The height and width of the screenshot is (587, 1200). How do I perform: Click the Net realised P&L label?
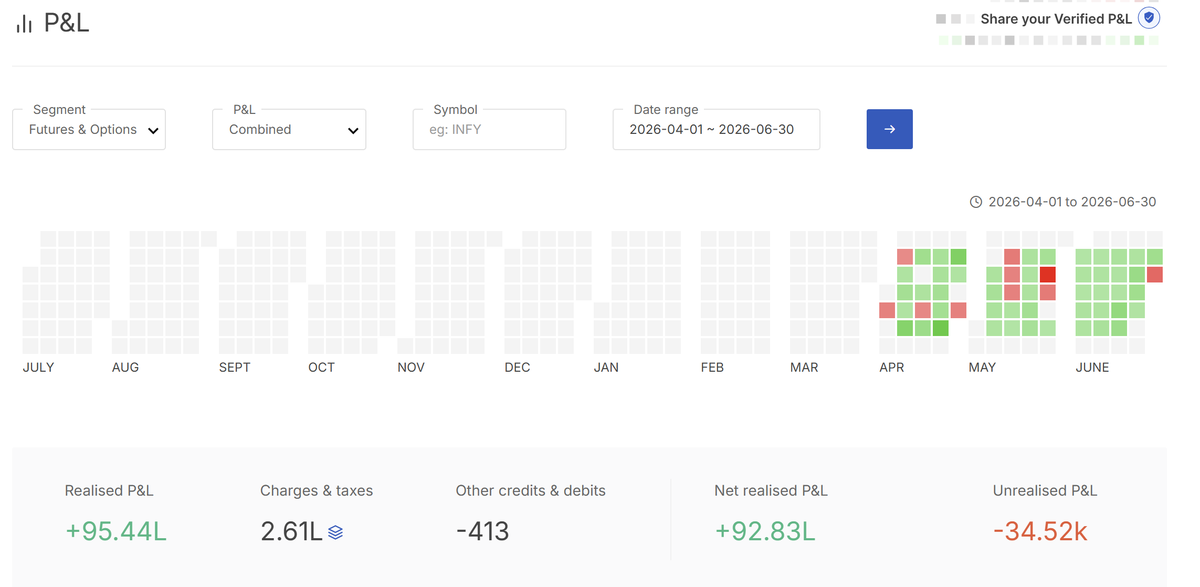[x=771, y=490]
